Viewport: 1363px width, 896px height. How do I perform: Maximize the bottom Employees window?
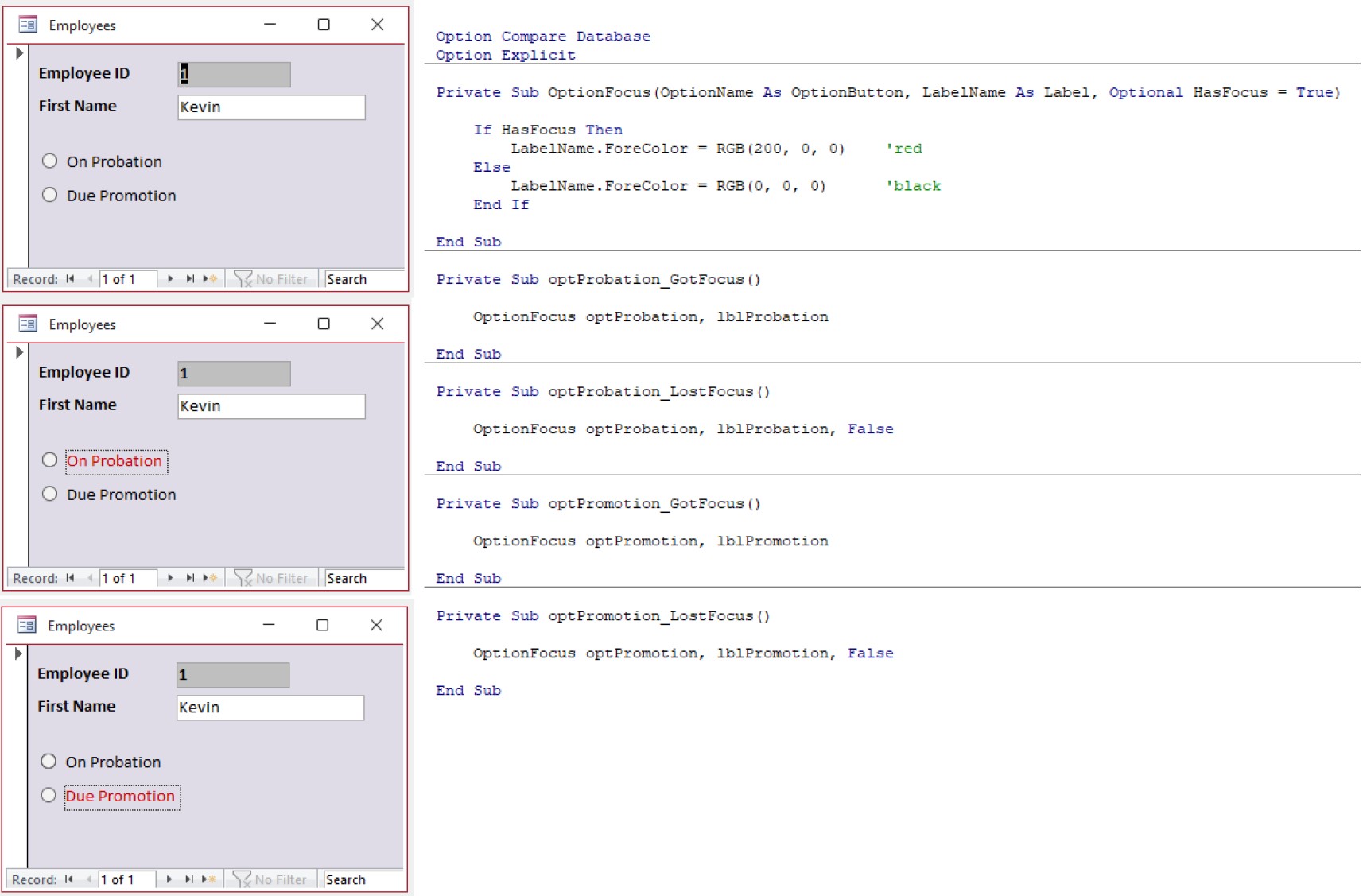[322, 625]
